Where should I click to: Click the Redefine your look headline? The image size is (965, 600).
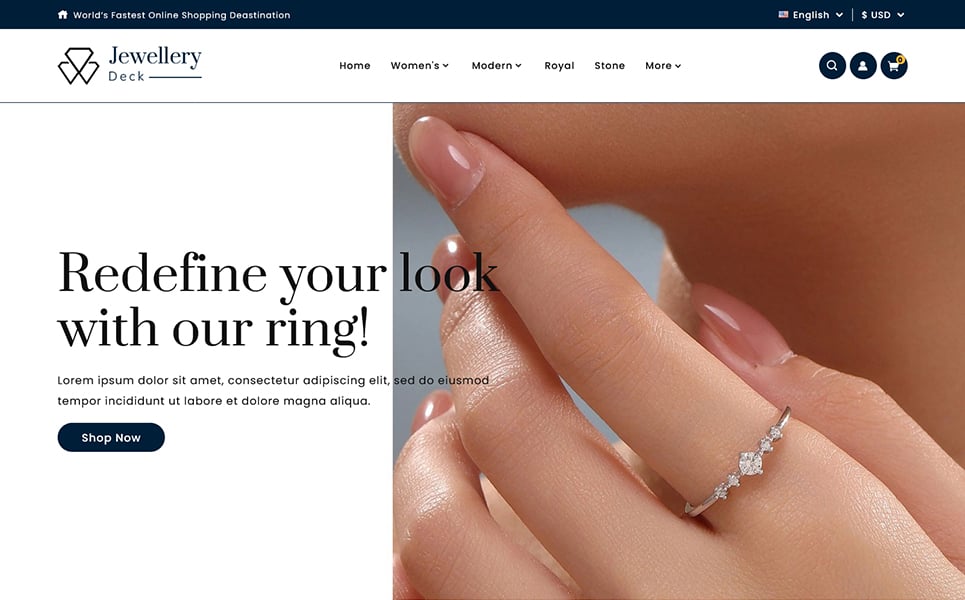[278, 302]
